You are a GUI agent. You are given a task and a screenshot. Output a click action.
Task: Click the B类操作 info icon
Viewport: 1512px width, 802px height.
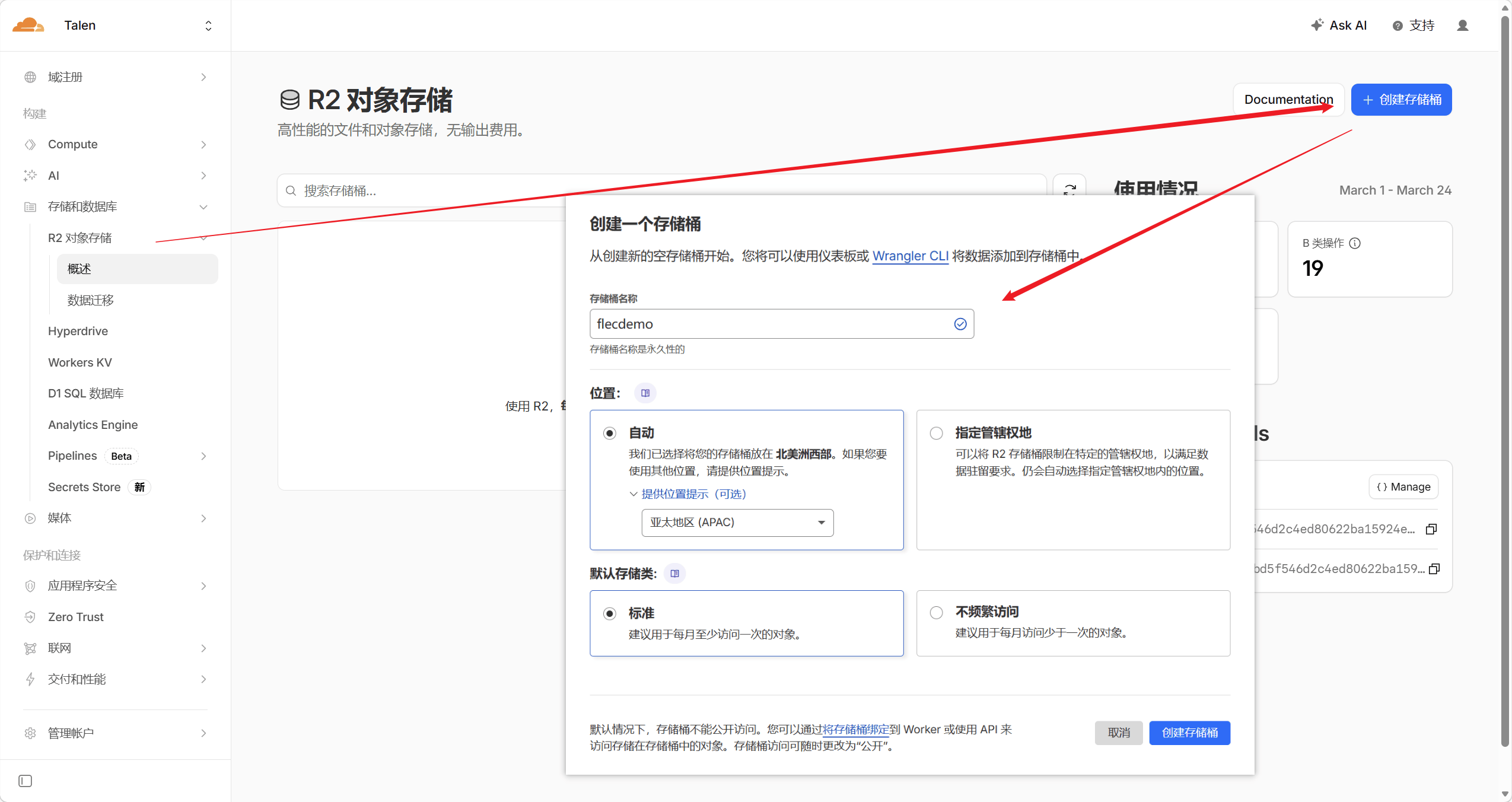tap(1355, 243)
